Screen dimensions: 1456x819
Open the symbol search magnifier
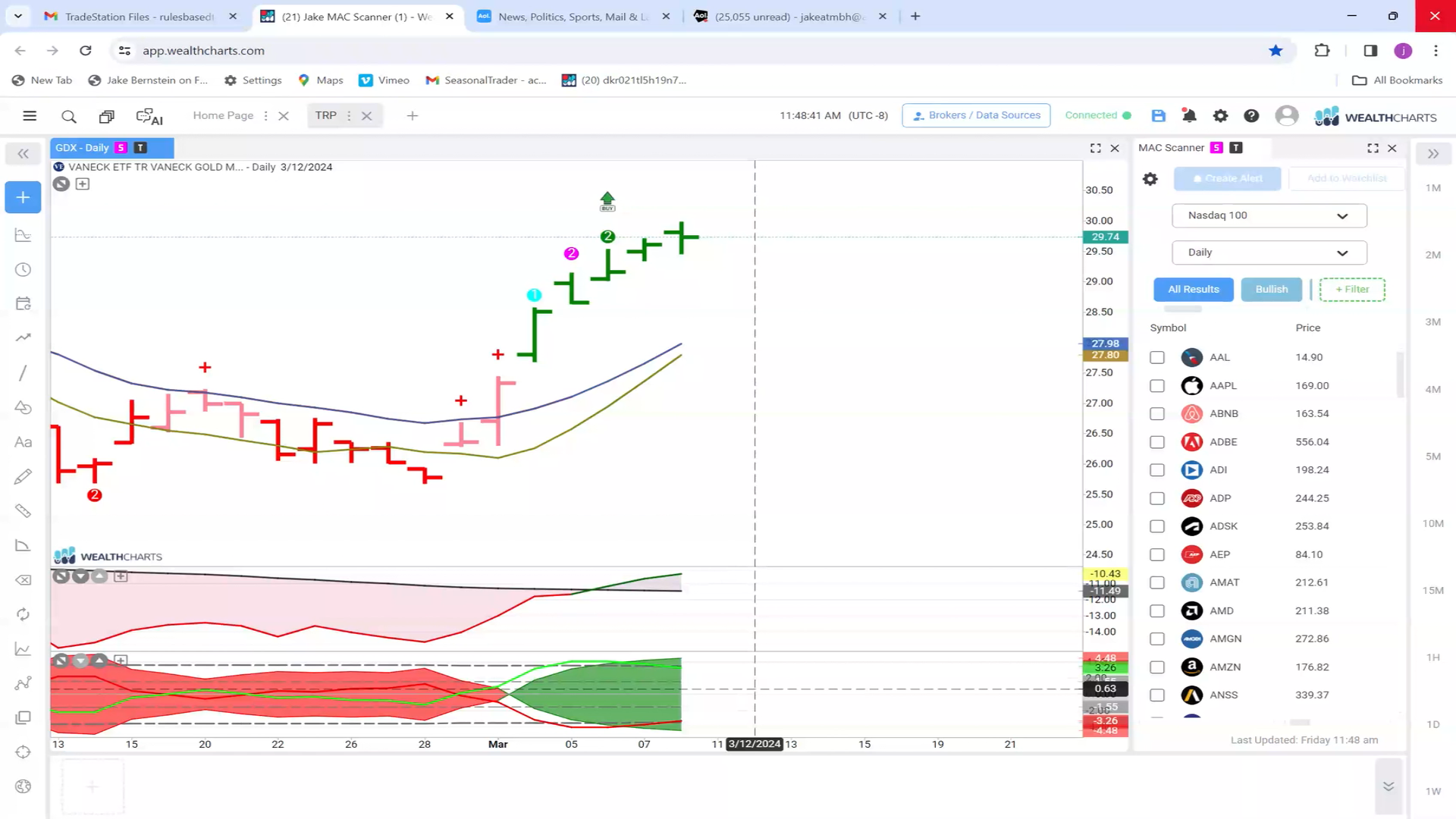(x=69, y=116)
